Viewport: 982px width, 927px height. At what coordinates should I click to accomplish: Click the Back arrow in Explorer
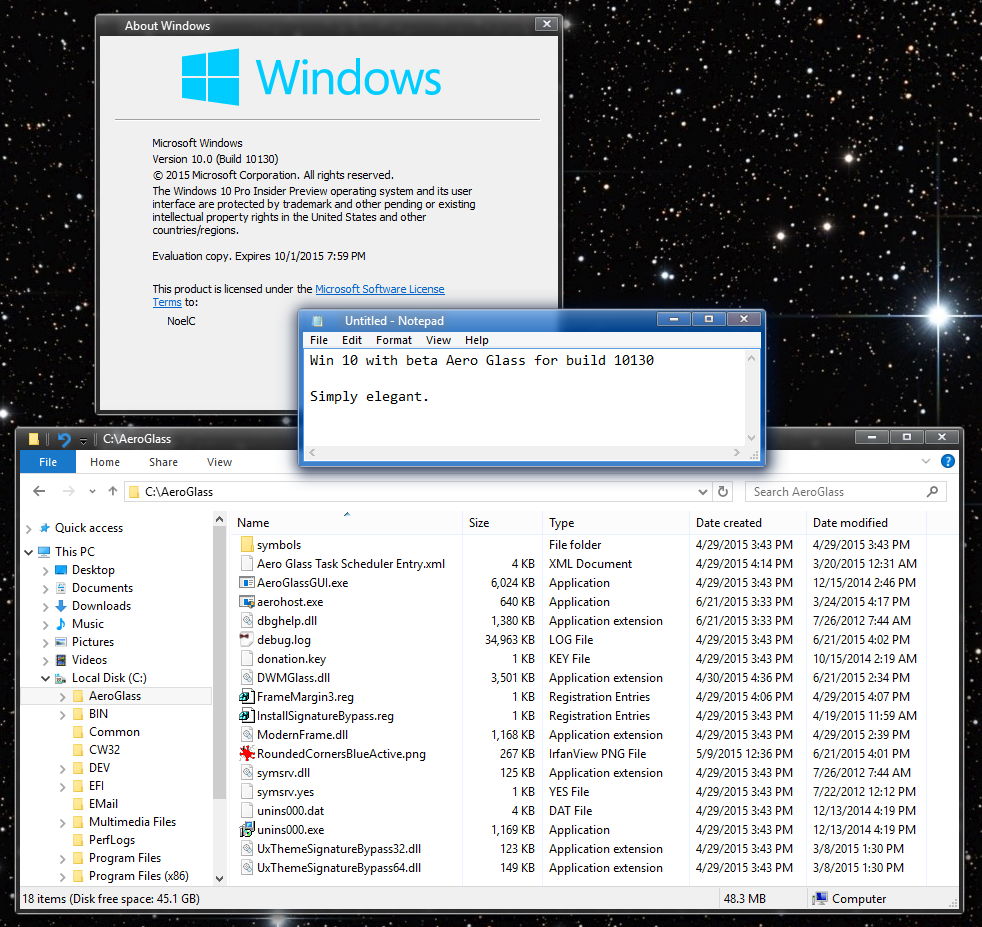pos(39,491)
